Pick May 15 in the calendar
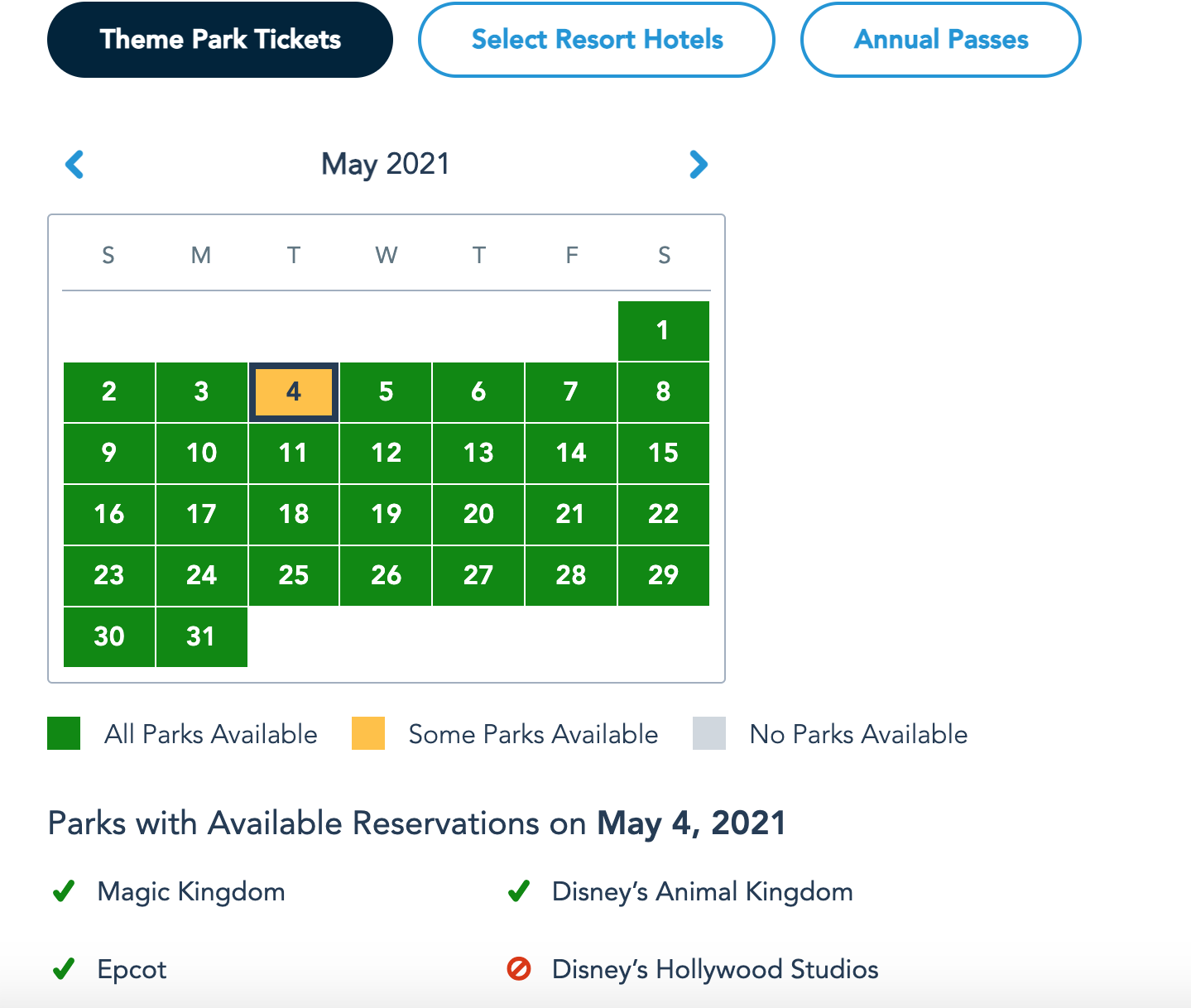Image resolution: width=1191 pixels, height=1008 pixels. [x=663, y=453]
